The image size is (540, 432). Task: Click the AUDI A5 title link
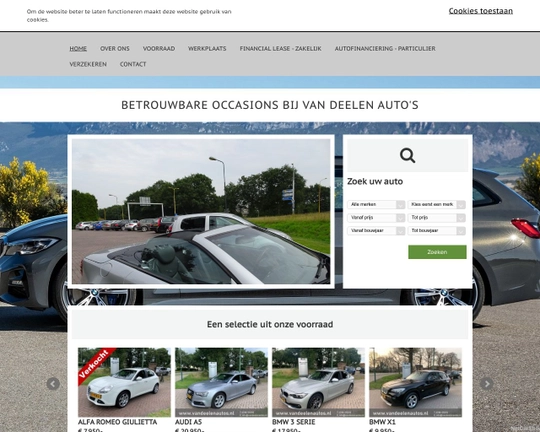click(188, 422)
